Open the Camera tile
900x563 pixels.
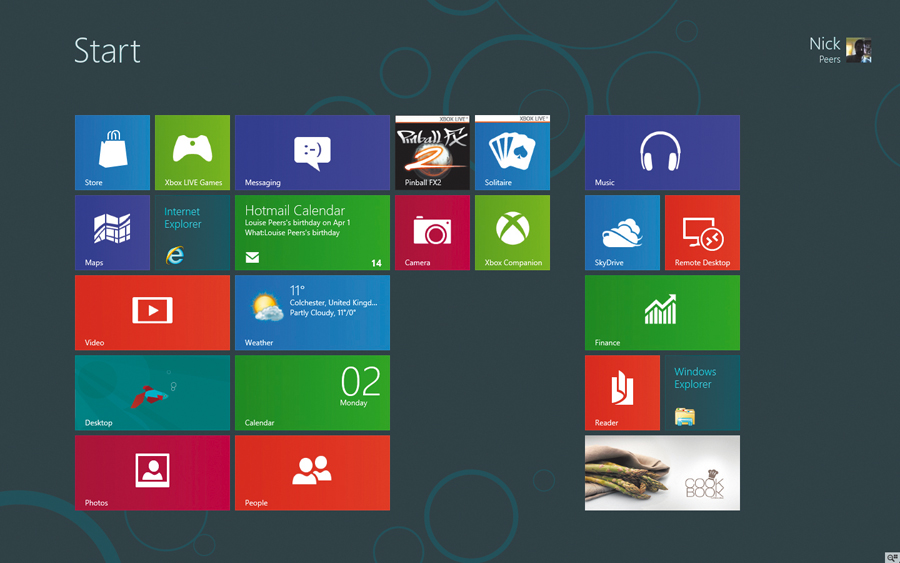[x=432, y=232]
